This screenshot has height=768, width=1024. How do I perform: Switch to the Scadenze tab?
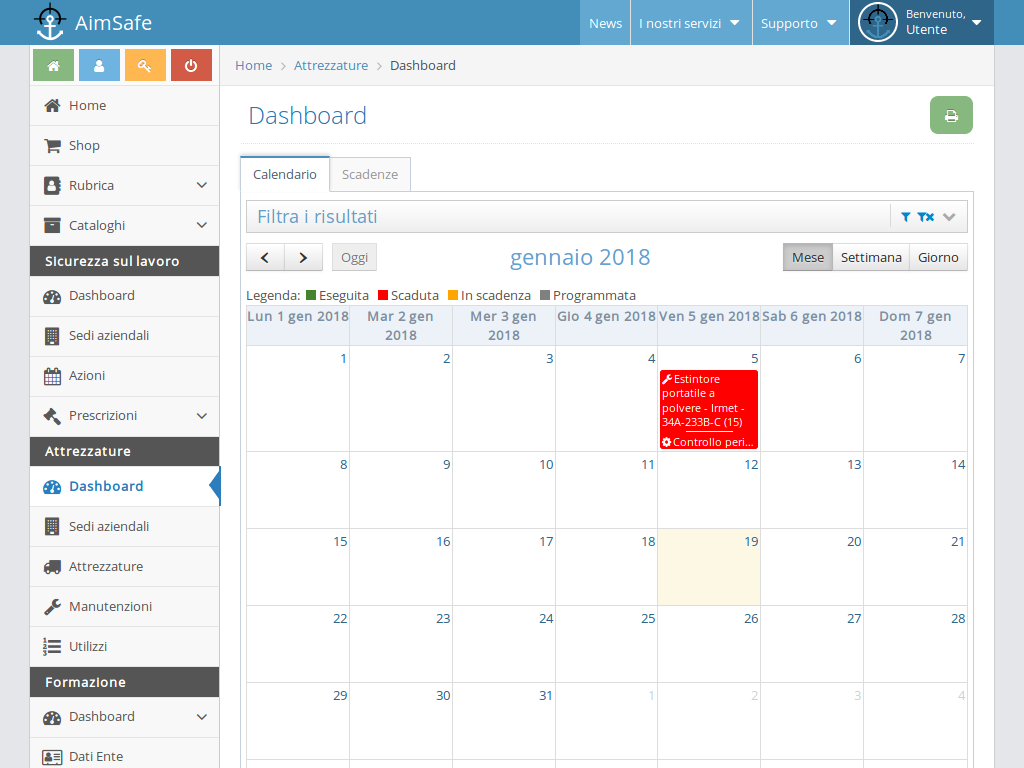tap(370, 174)
